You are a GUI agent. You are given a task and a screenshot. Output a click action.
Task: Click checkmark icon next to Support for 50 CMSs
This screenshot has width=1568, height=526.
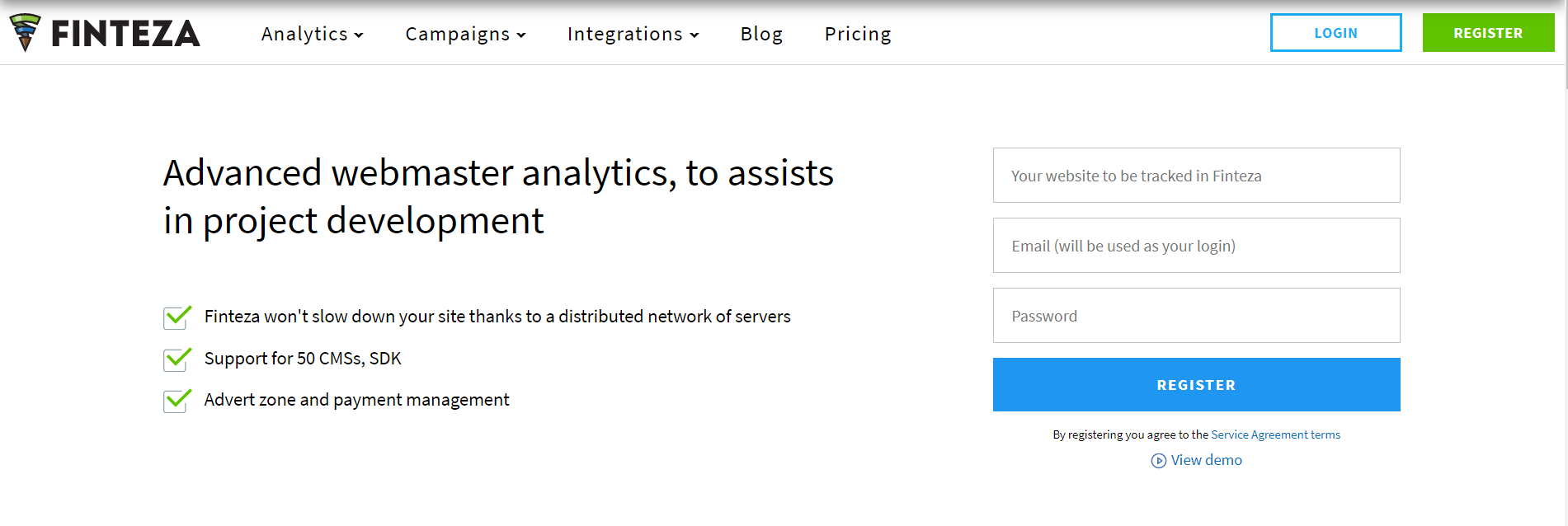(x=177, y=359)
